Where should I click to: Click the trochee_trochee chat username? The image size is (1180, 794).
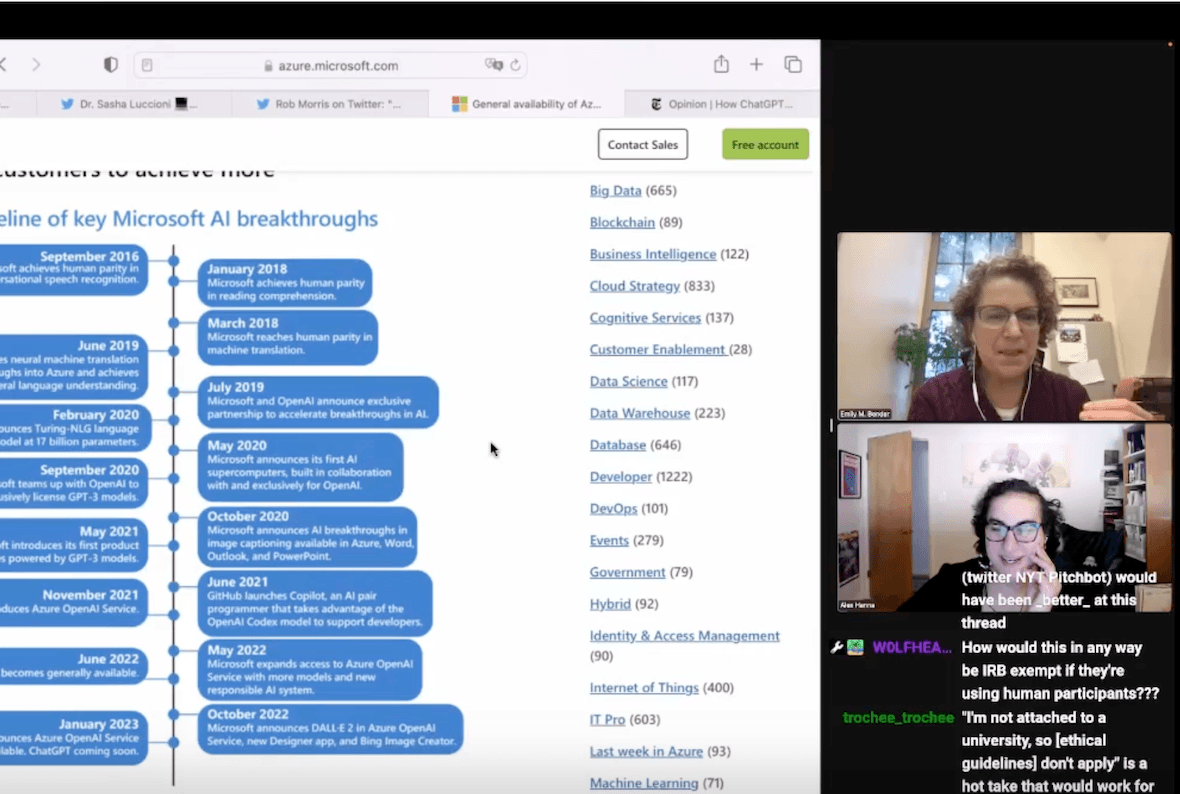[x=899, y=717]
